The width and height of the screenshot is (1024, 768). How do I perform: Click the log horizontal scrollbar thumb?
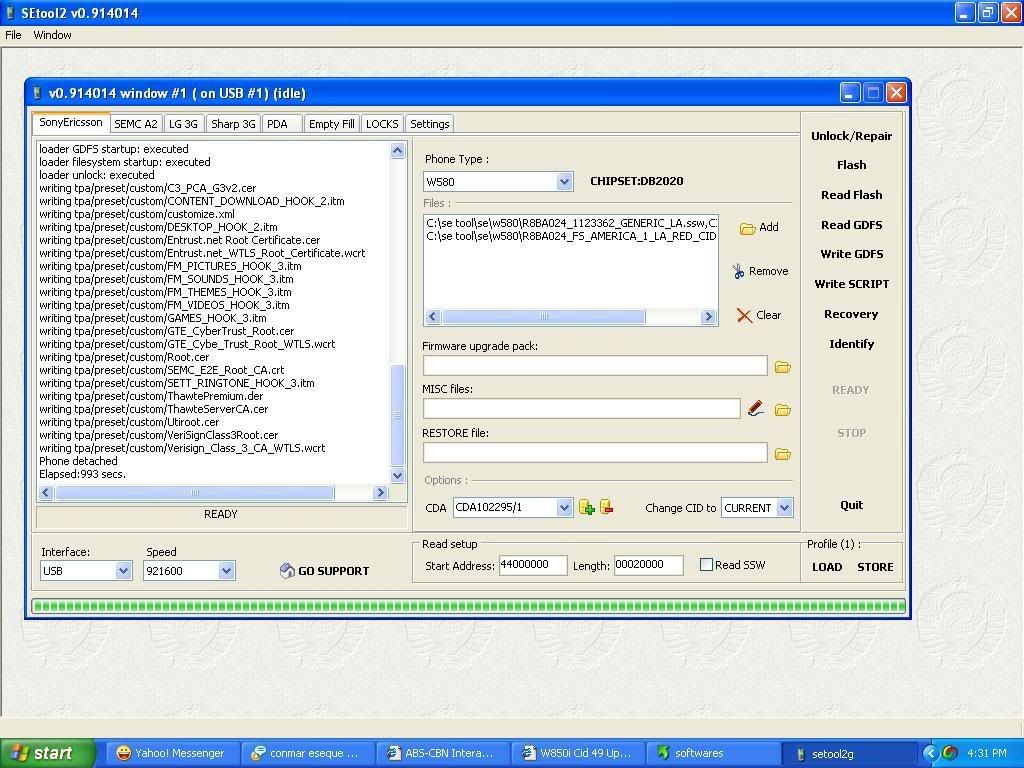coord(195,493)
